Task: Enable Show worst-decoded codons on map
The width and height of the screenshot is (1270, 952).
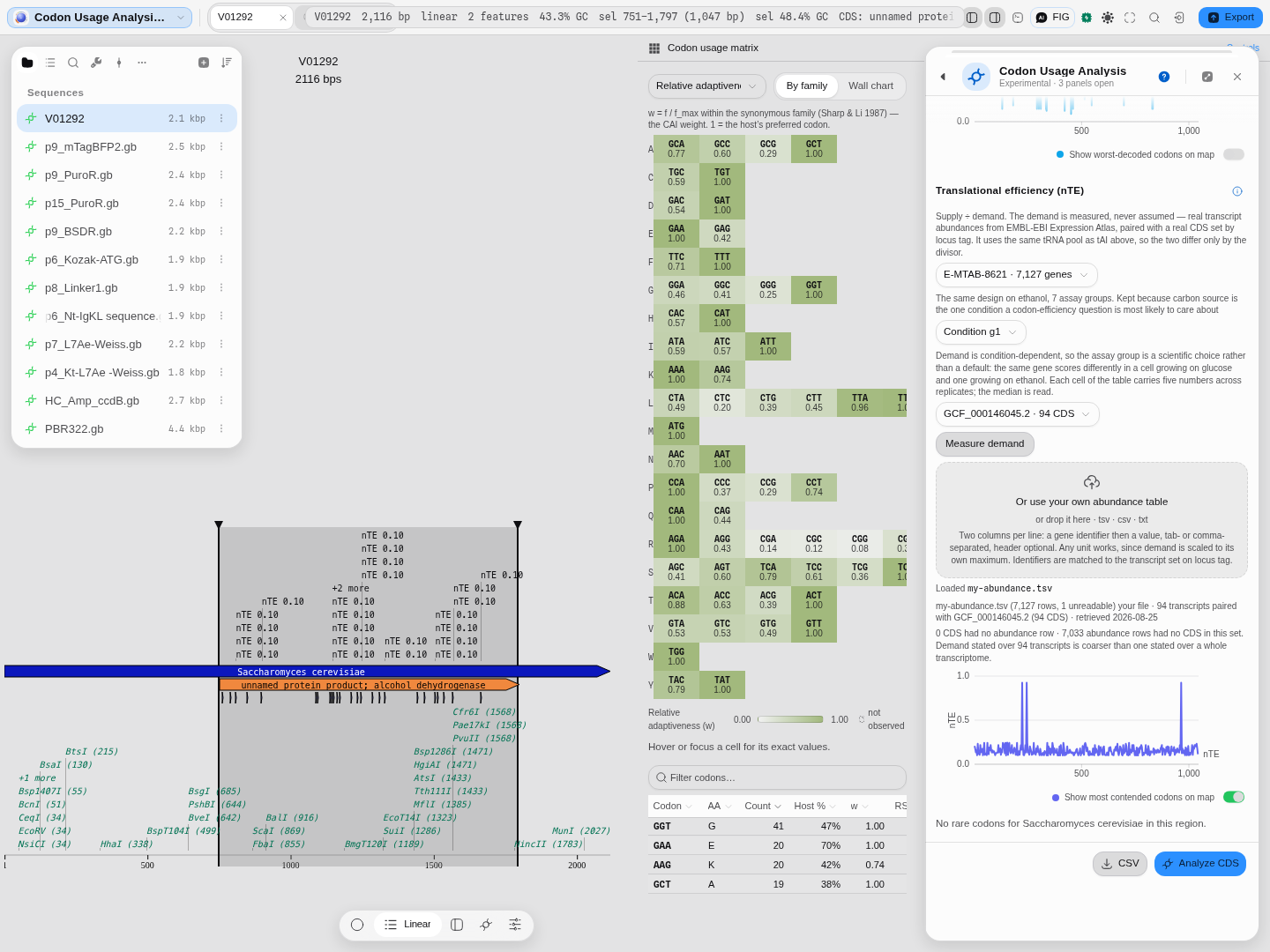Action: pos(1234,154)
